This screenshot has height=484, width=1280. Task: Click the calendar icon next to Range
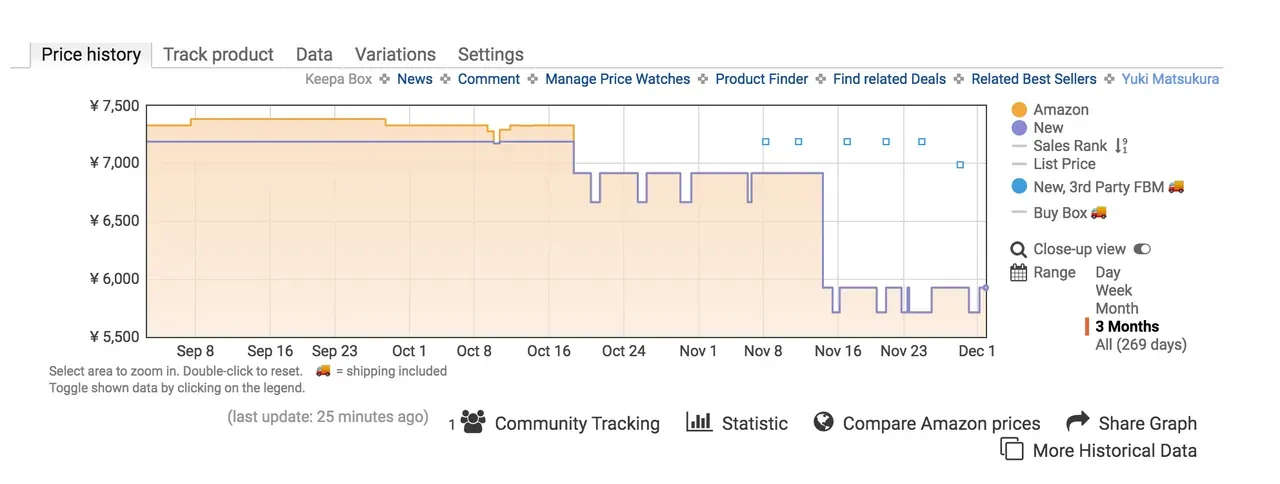pos(1018,272)
